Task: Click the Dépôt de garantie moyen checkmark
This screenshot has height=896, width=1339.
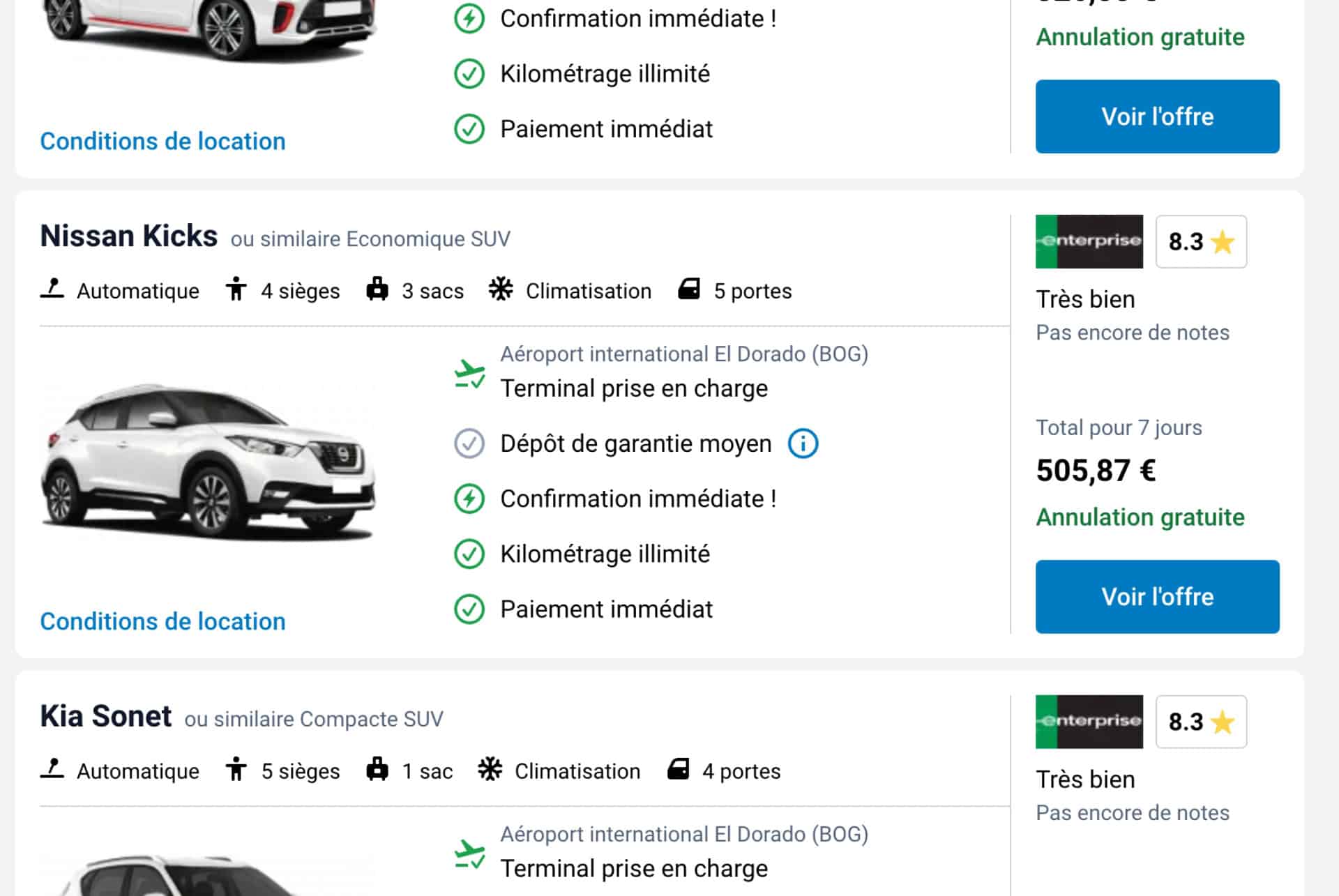Action: pos(469,443)
